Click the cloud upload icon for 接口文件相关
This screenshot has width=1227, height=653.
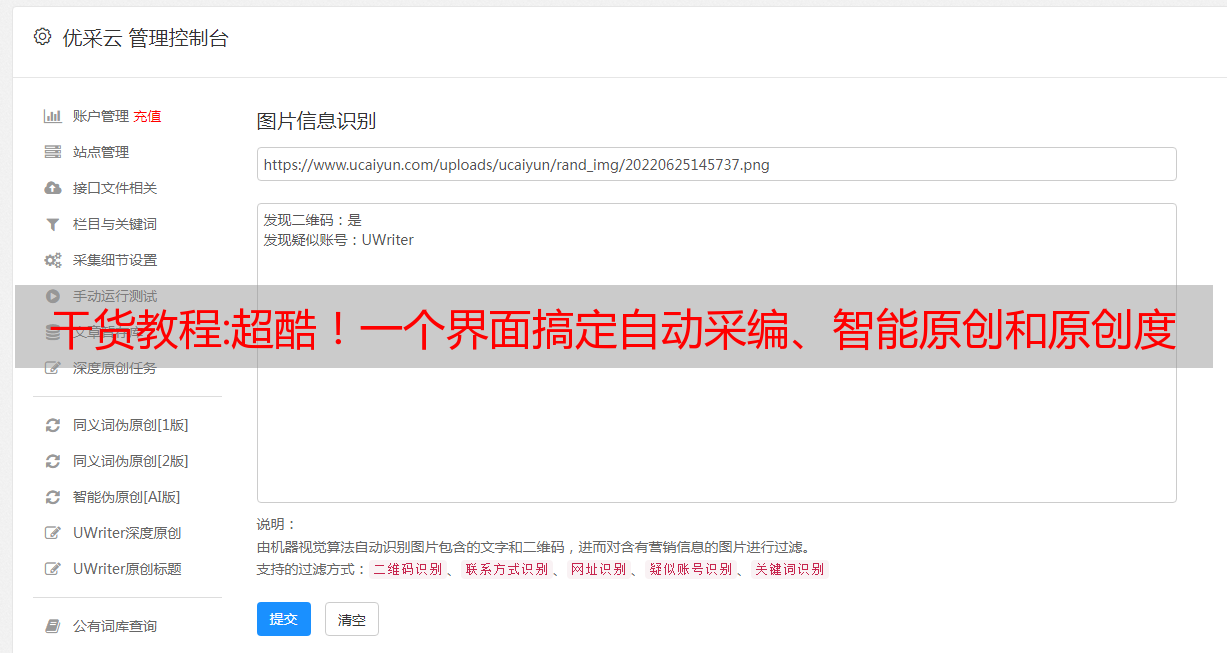tap(53, 188)
